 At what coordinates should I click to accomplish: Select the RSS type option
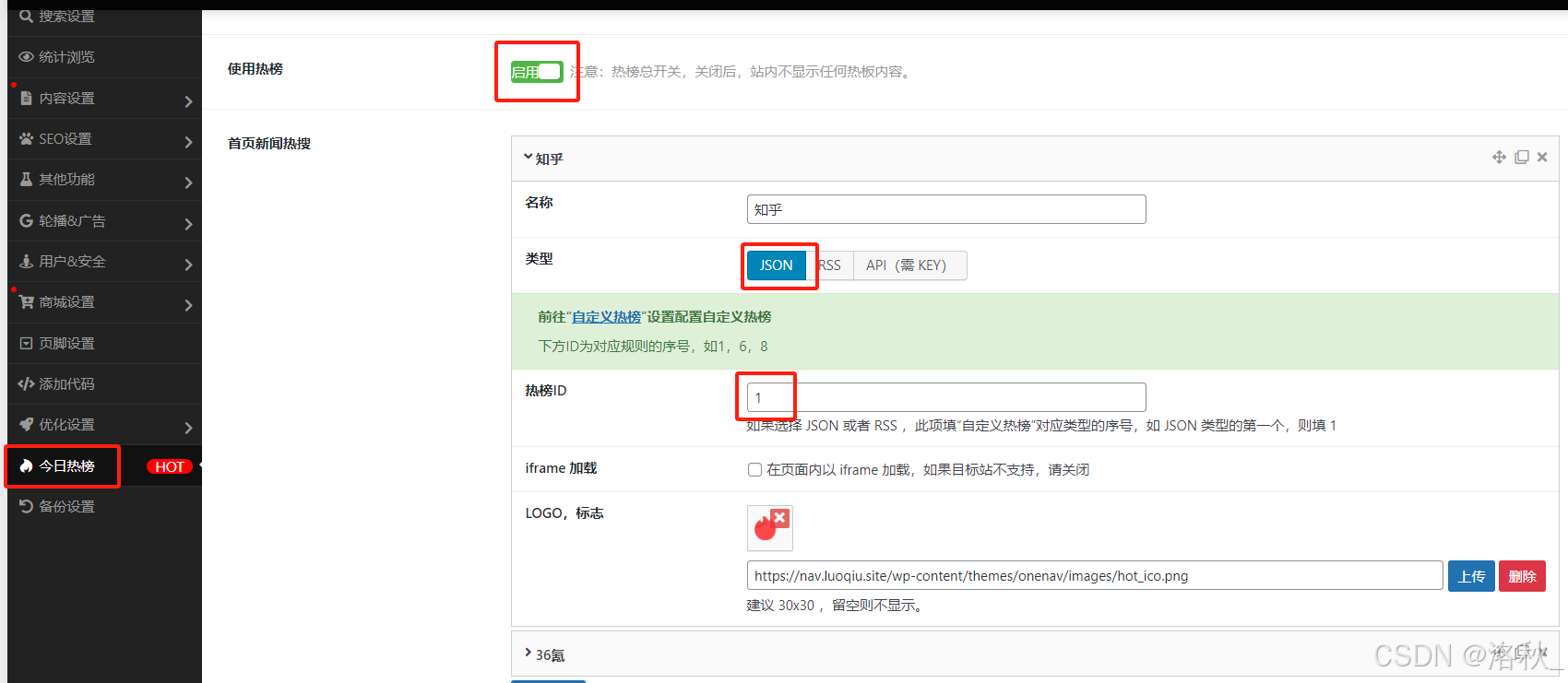[829, 265]
